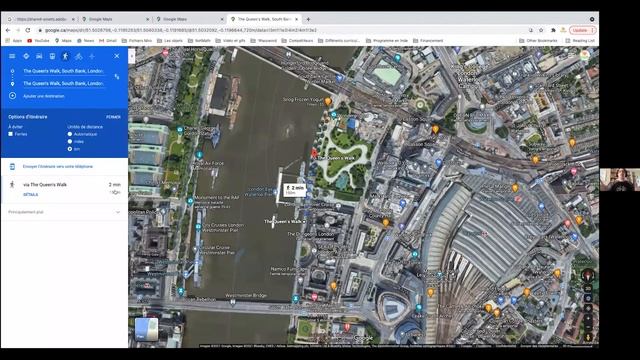Close the directions panel
The width and height of the screenshot is (640, 360).
coord(117,56)
